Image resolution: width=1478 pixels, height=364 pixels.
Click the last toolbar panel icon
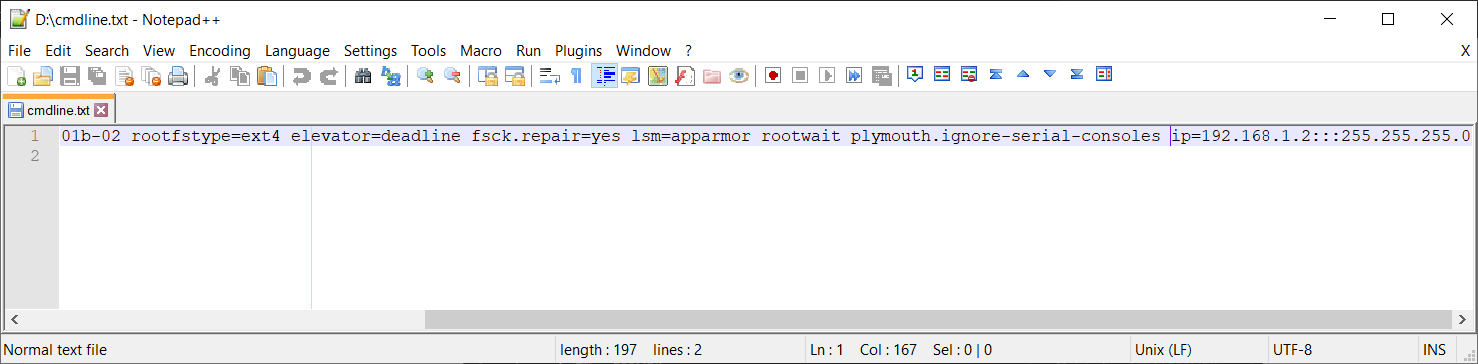[1105, 74]
